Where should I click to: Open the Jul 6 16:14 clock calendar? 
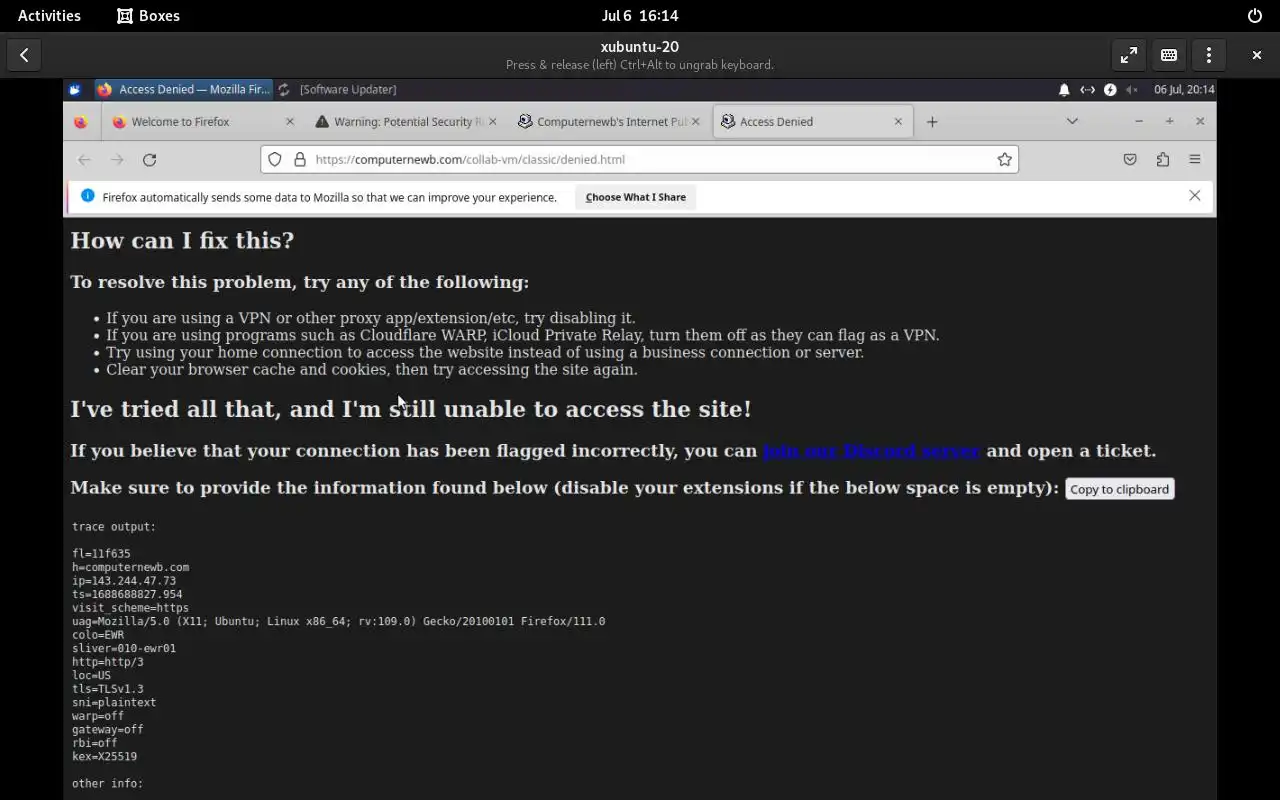click(640, 15)
